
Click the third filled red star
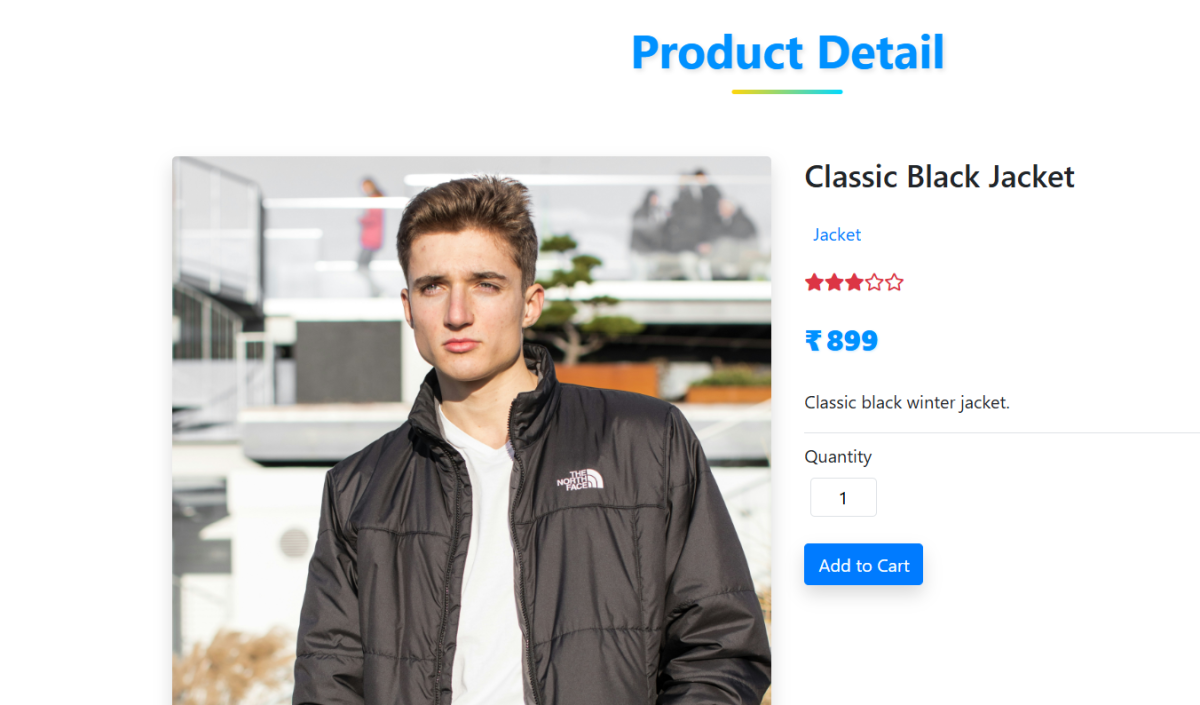854,283
